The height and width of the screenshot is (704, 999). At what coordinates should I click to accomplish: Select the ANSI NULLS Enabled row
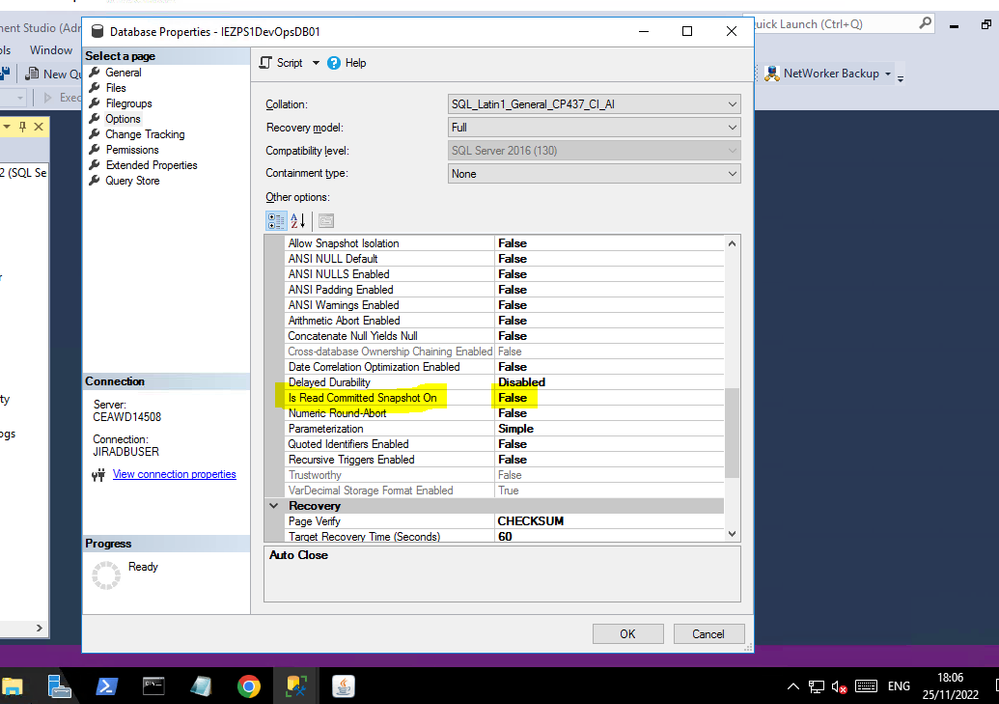tap(504, 274)
